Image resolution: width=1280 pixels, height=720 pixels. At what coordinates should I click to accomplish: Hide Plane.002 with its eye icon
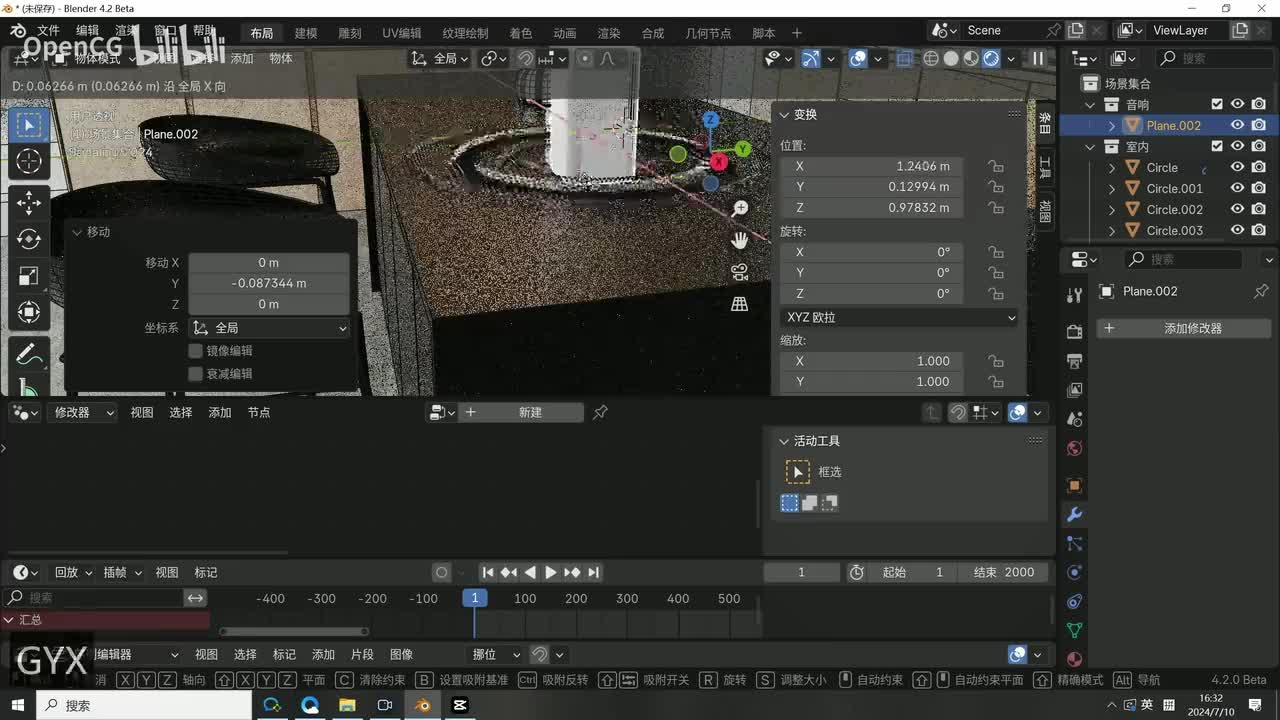point(1237,125)
